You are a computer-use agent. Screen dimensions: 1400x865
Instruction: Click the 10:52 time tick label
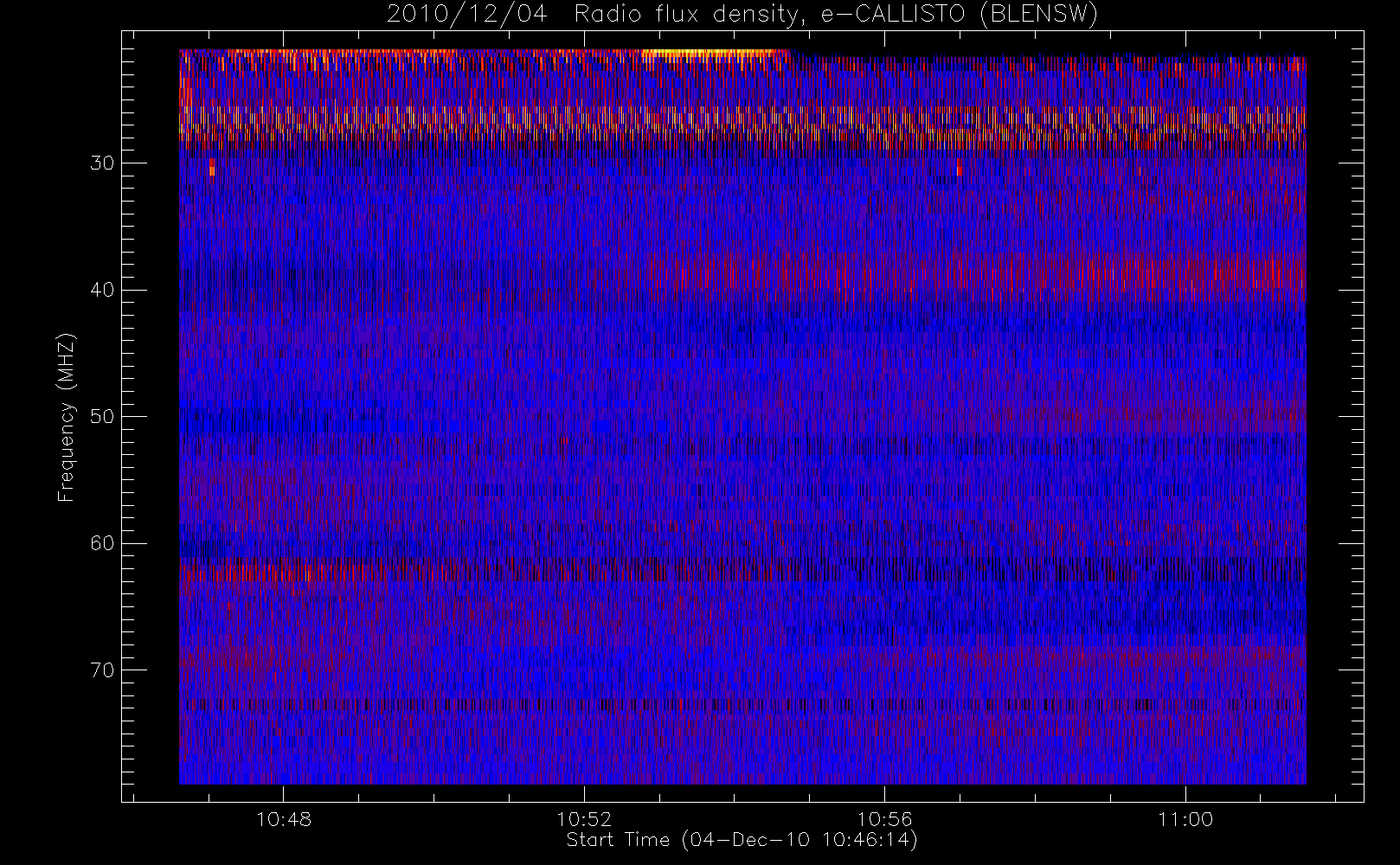coord(584,819)
